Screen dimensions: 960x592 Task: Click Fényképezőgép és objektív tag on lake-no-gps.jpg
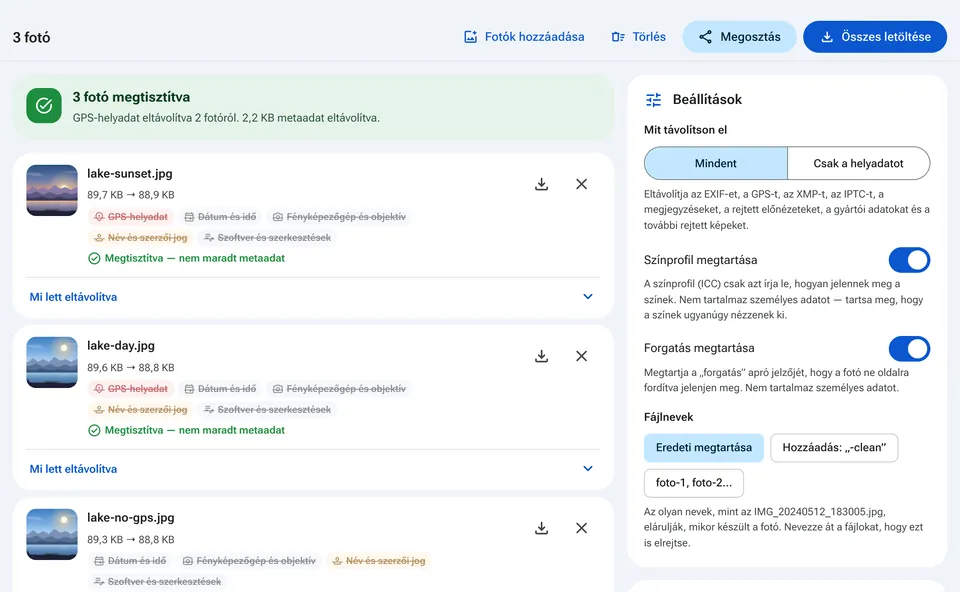pyautogui.click(x=249, y=561)
